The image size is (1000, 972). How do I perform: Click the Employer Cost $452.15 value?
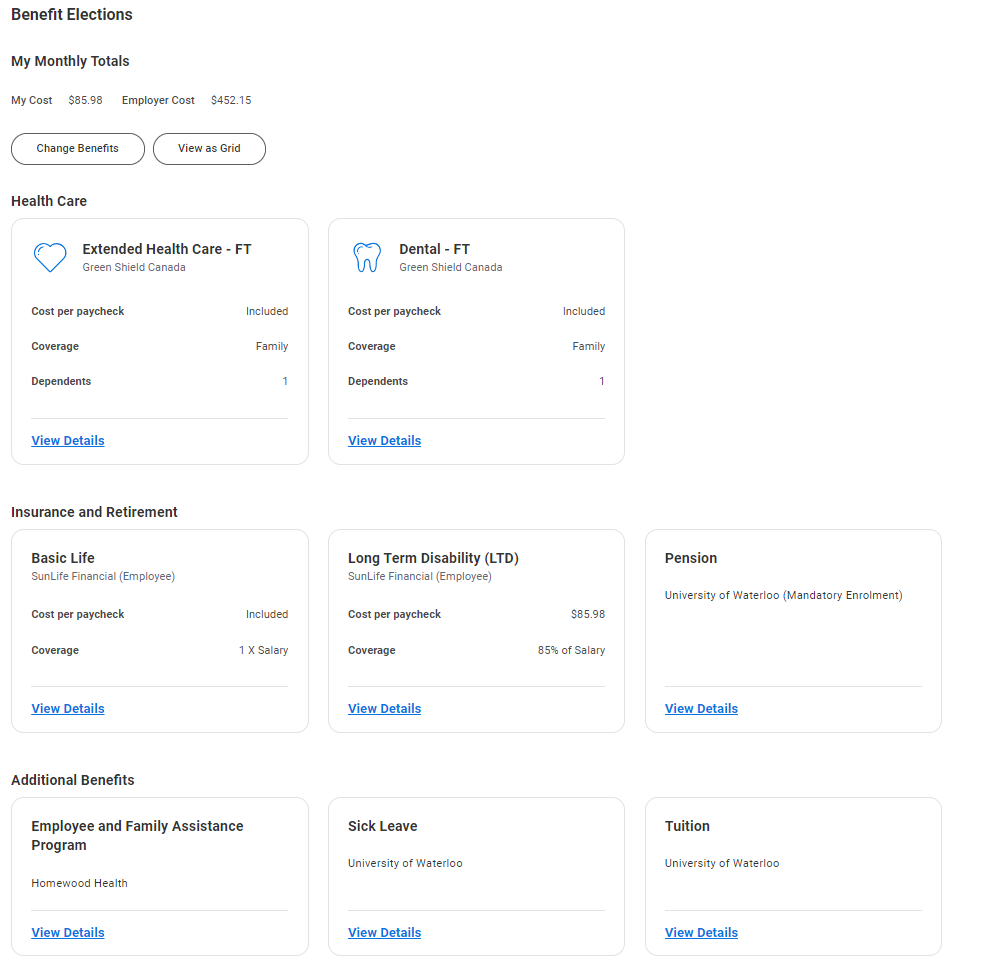[231, 101]
